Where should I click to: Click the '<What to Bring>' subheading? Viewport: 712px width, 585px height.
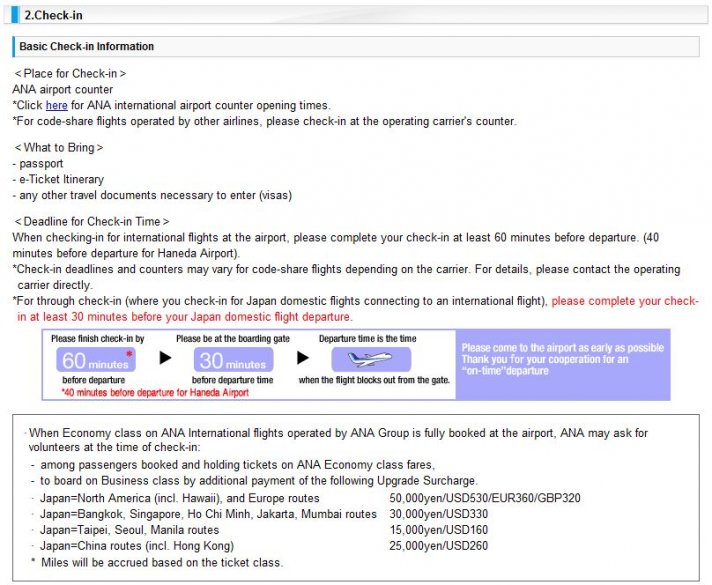pos(58,148)
